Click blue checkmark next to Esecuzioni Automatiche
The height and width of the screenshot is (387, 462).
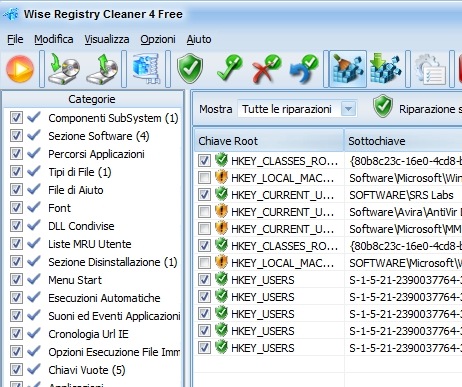34,297
